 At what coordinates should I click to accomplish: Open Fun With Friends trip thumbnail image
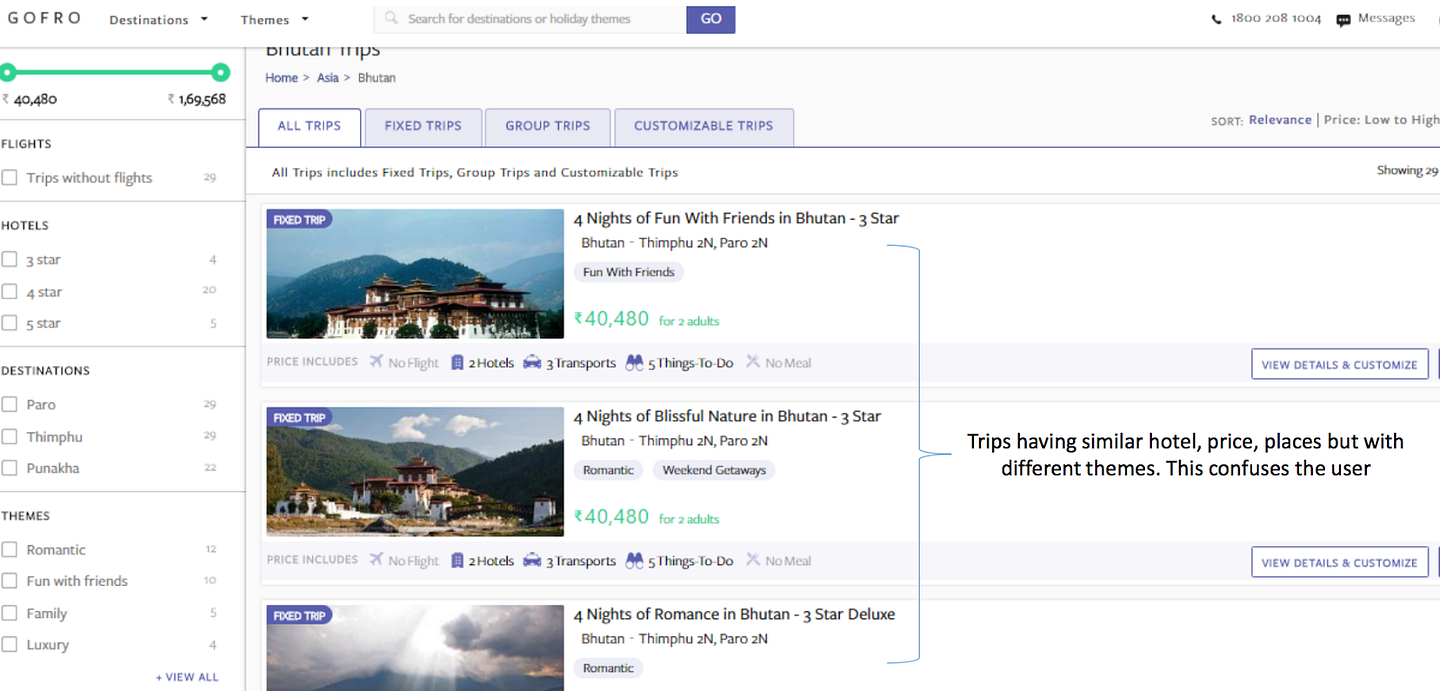(415, 274)
